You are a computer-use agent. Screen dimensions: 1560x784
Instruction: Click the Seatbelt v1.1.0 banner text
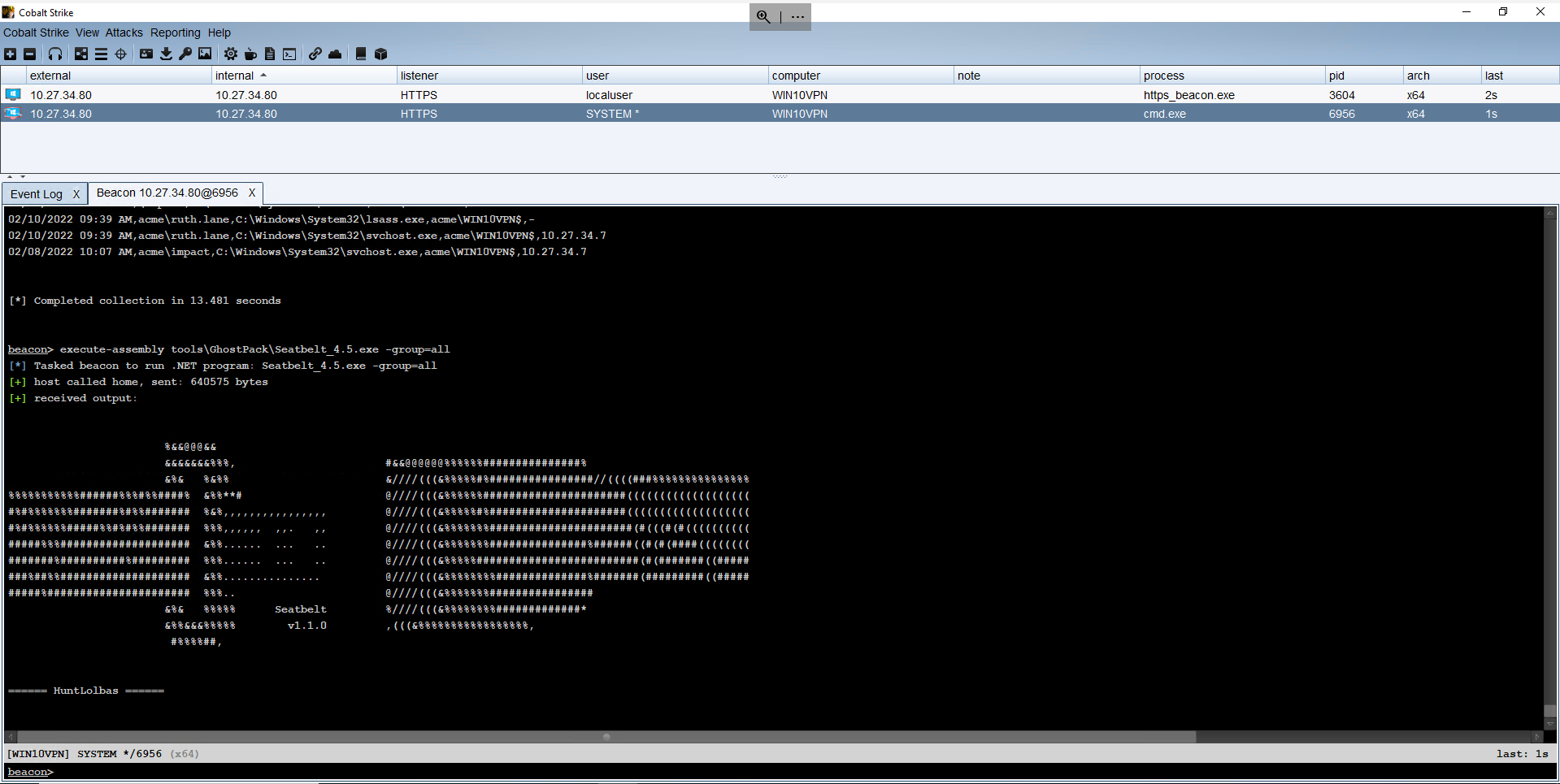tap(301, 617)
